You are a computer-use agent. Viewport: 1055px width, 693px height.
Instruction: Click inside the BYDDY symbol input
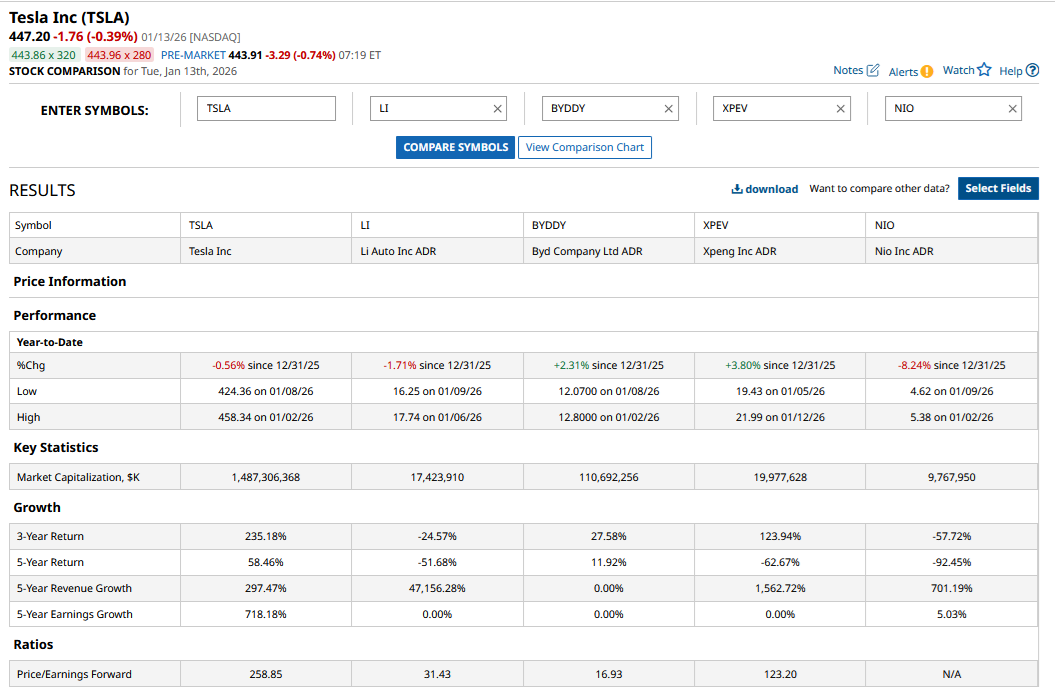600,108
